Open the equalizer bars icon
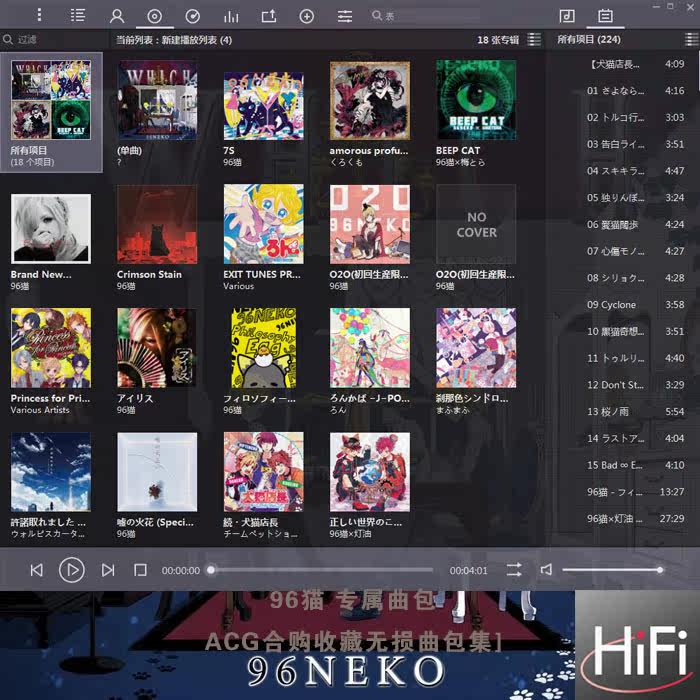The image size is (700, 700). (231, 17)
